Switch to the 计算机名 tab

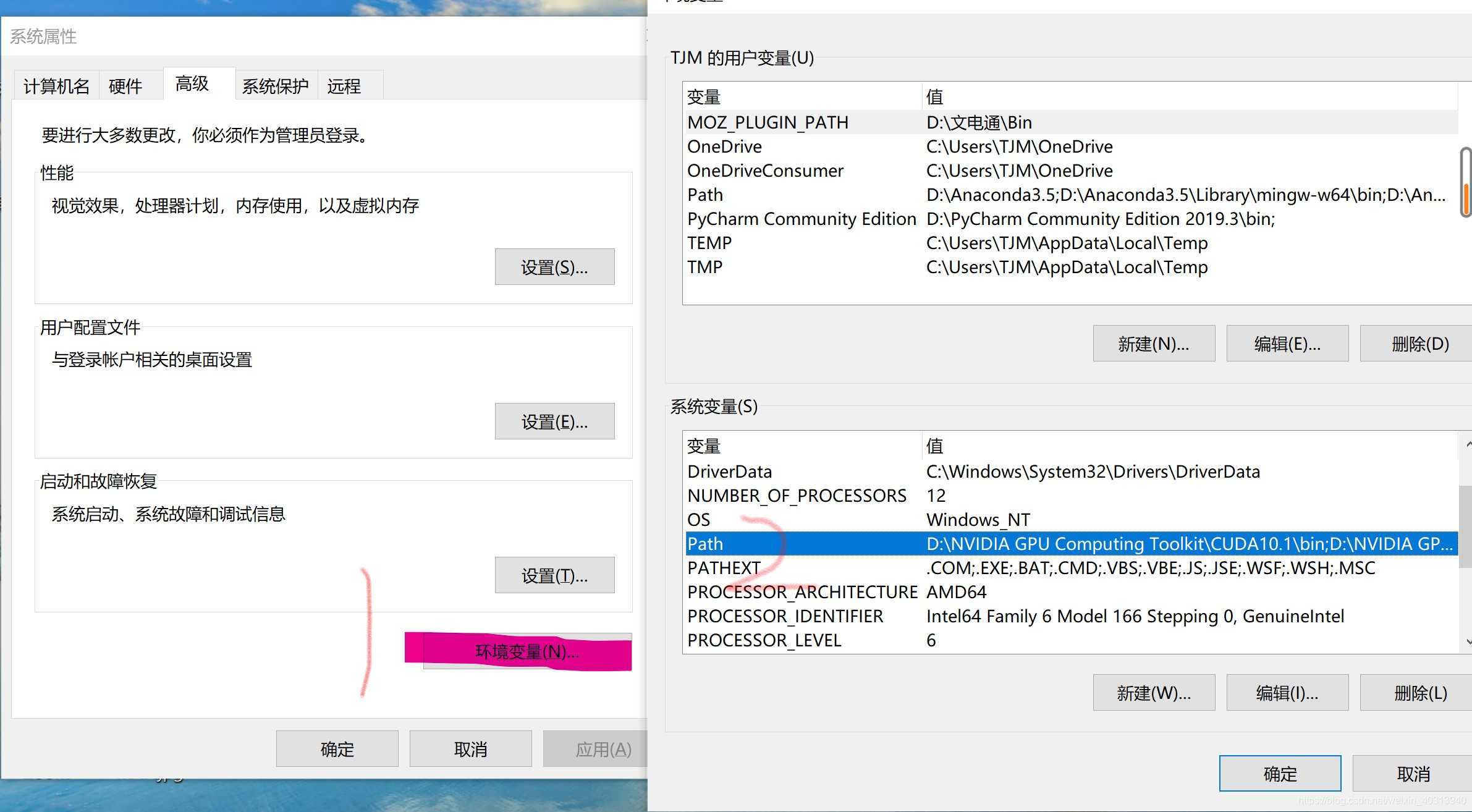56,85
